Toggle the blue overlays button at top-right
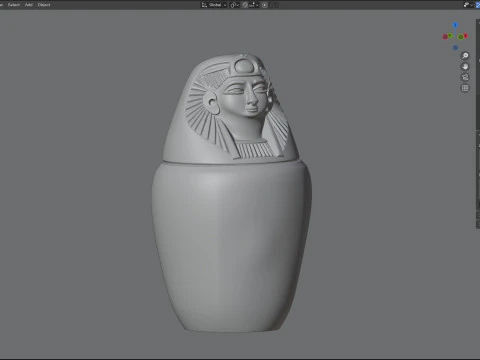This screenshot has width=480, height=360. [x=478, y=5]
